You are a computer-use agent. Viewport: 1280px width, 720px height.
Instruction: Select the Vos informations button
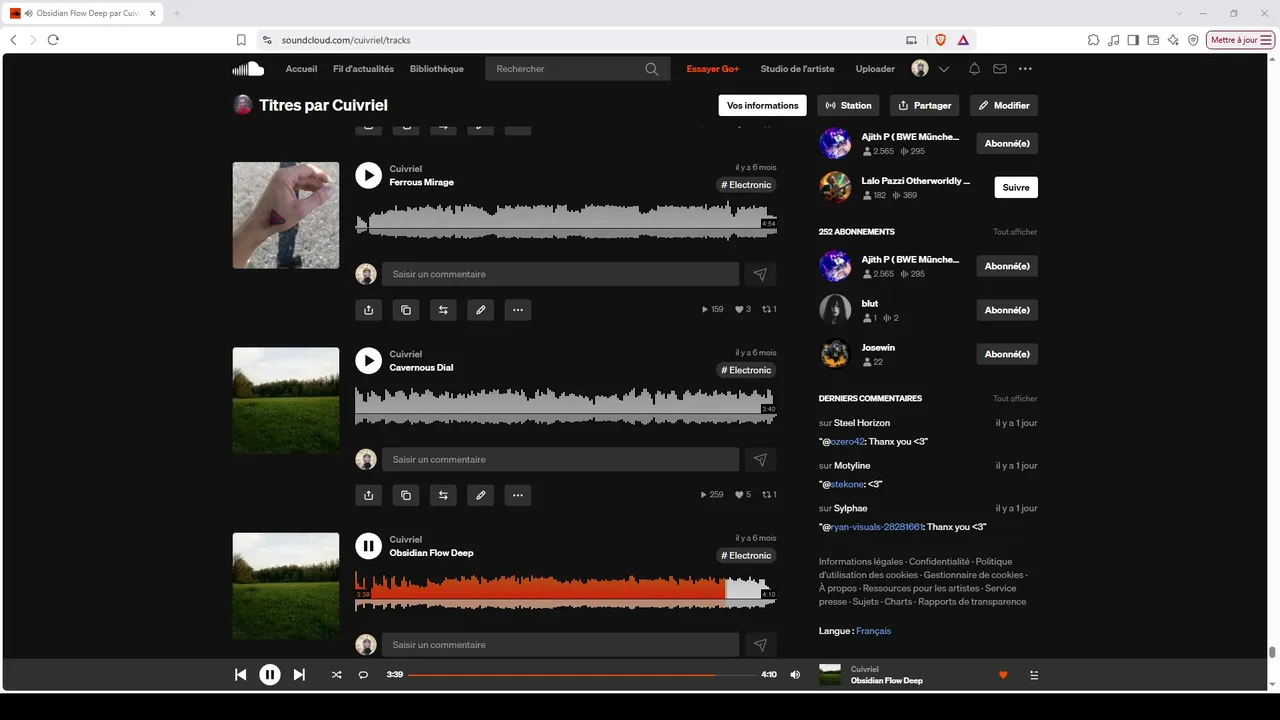pos(763,105)
